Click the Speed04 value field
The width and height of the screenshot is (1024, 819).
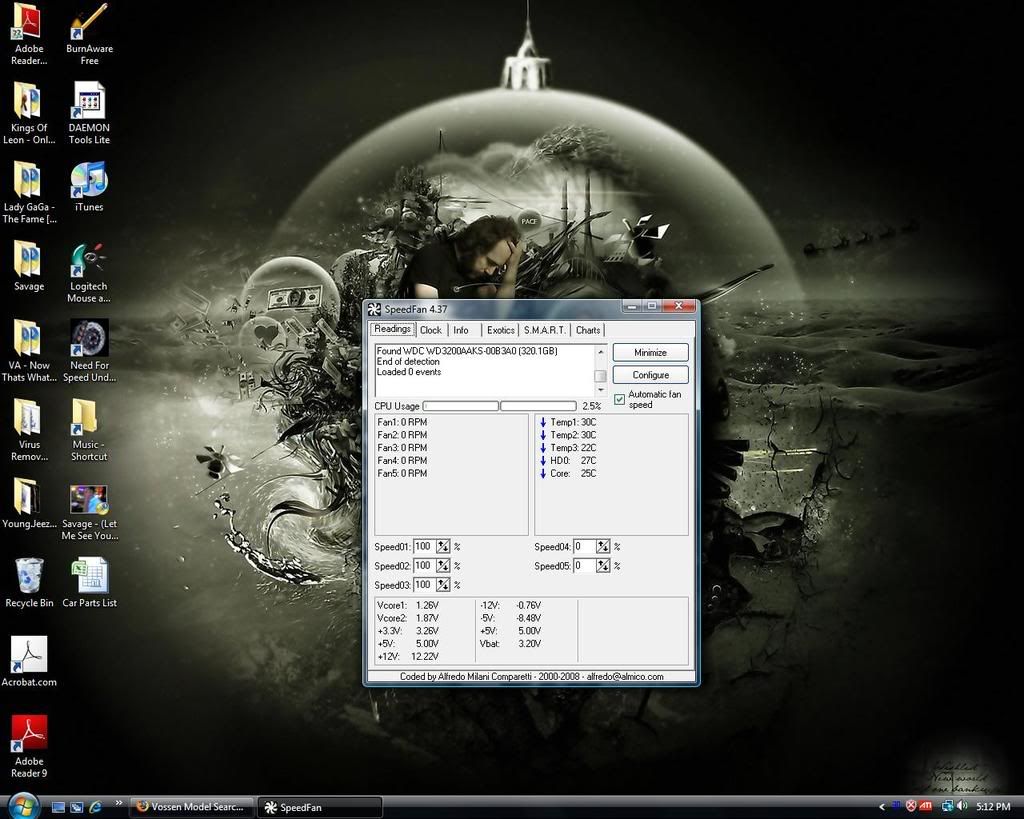(585, 547)
